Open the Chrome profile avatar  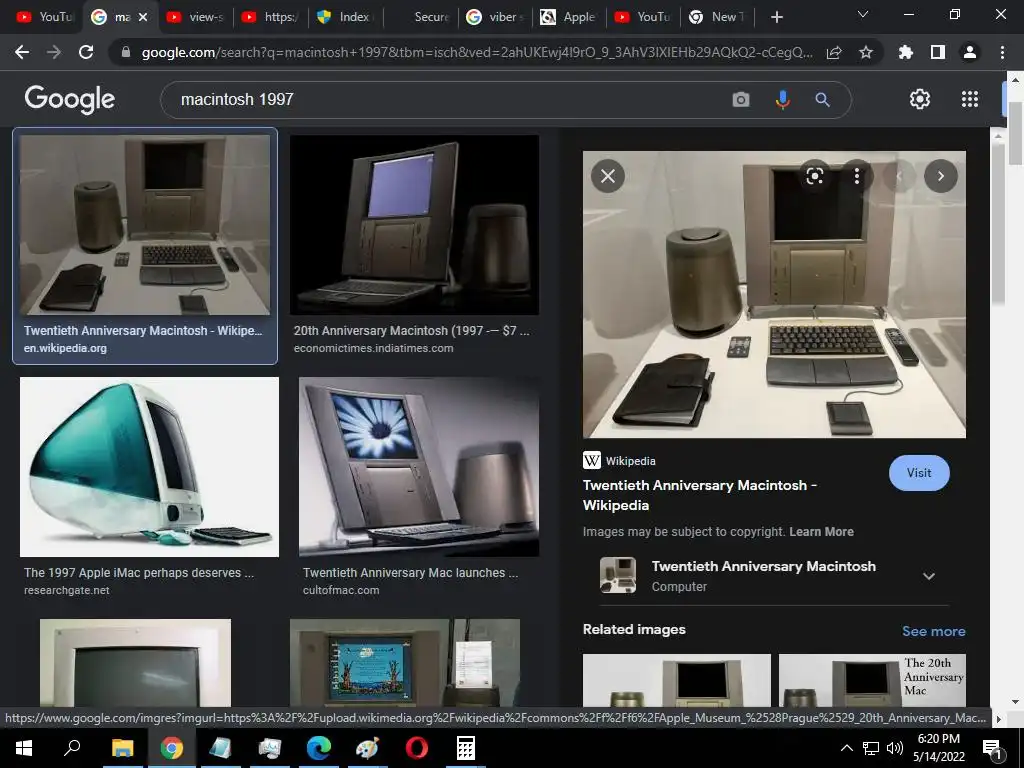click(970, 52)
